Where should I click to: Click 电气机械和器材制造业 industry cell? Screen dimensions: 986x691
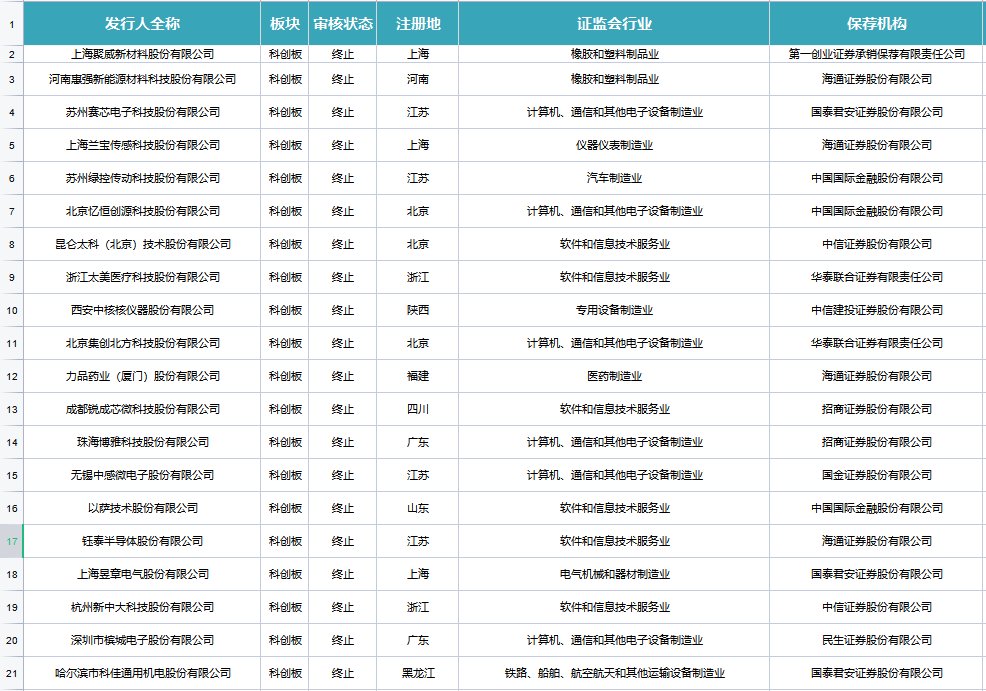[x=614, y=575]
